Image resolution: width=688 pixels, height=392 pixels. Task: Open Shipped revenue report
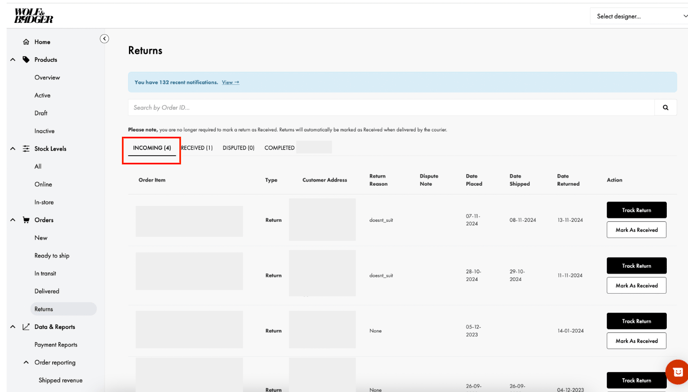pyautogui.click(x=60, y=380)
